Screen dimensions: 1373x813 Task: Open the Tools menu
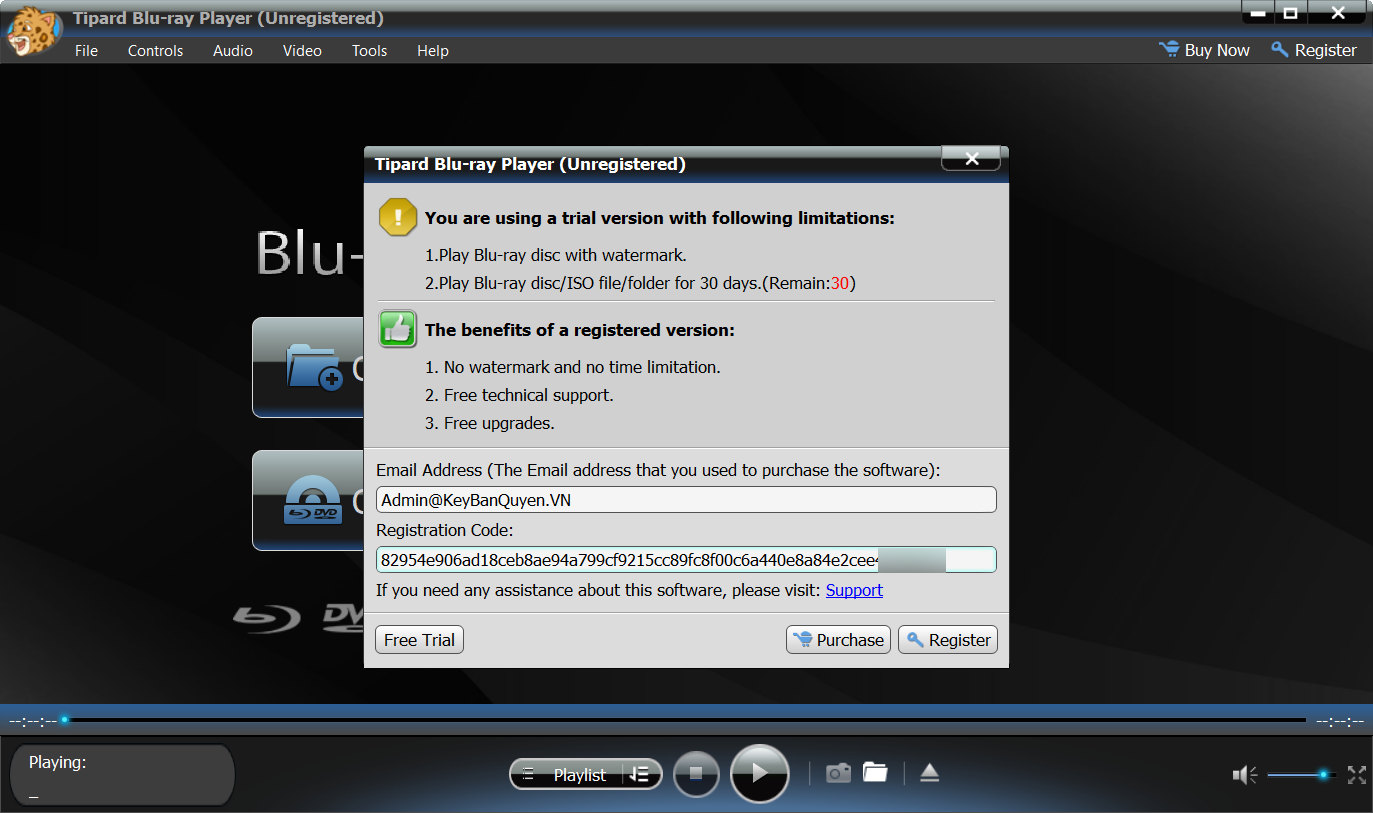pos(370,50)
